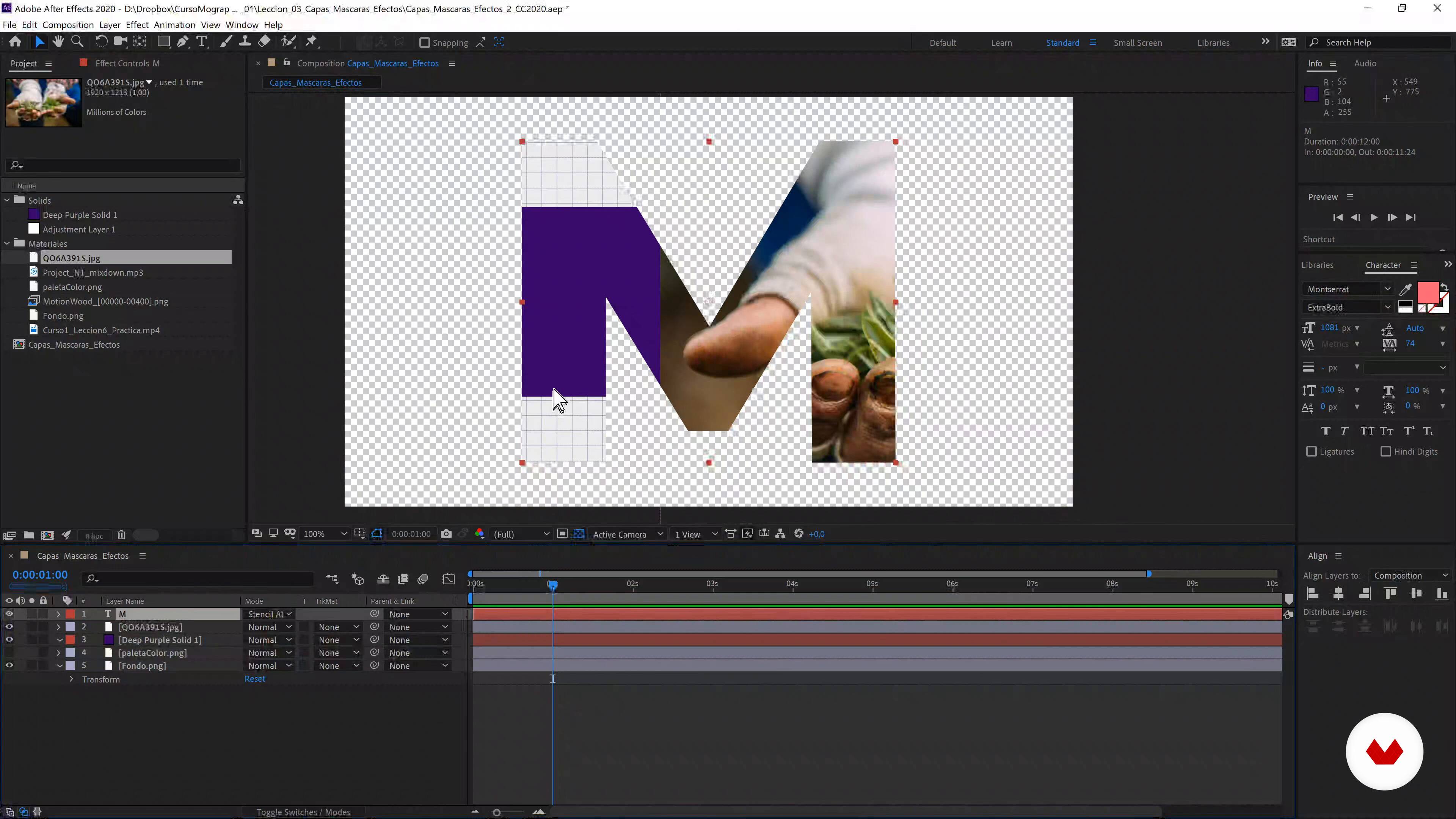The height and width of the screenshot is (819, 1456).
Task: Open the Graph Editor in timeline
Action: pos(449,579)
